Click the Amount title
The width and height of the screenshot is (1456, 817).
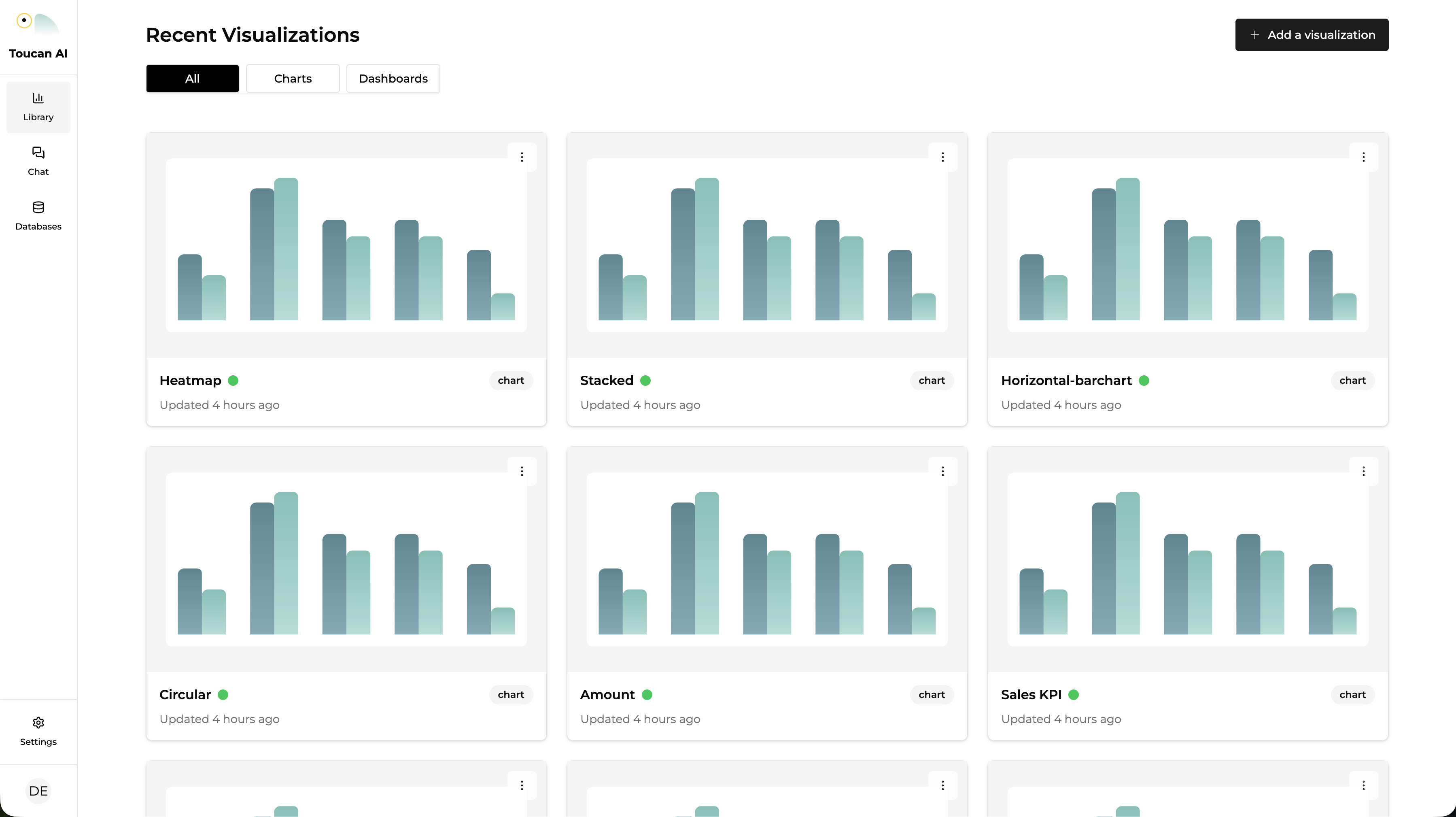(607, 694)
